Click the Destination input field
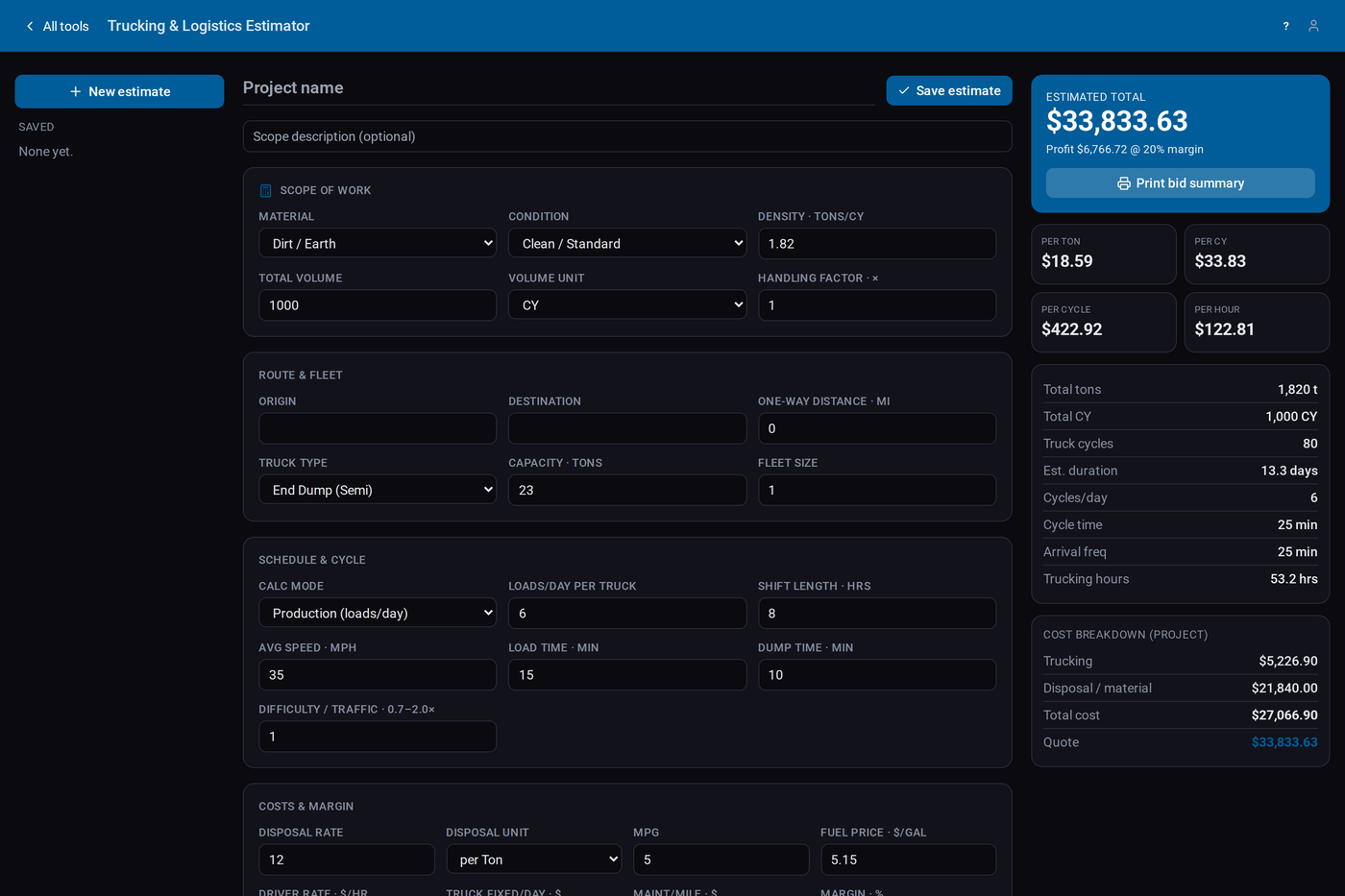 (627, 428)
